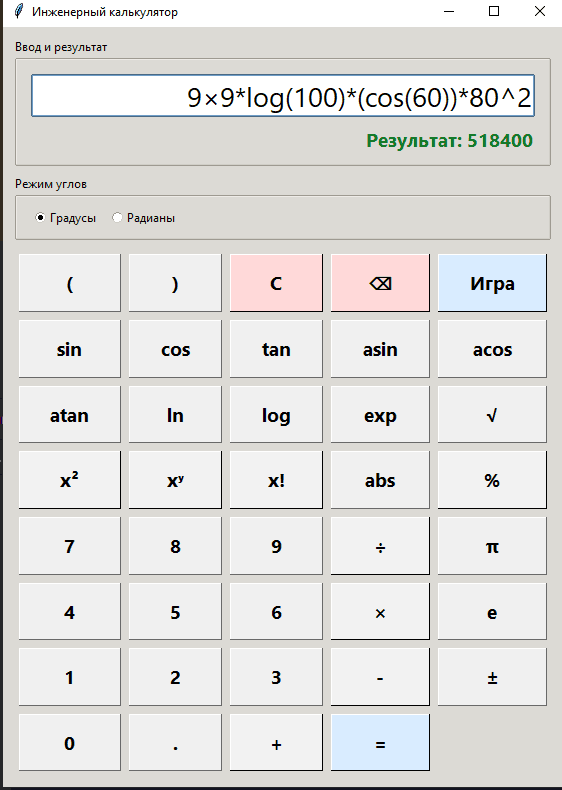Maximize the calculator window

coord(494,11)
